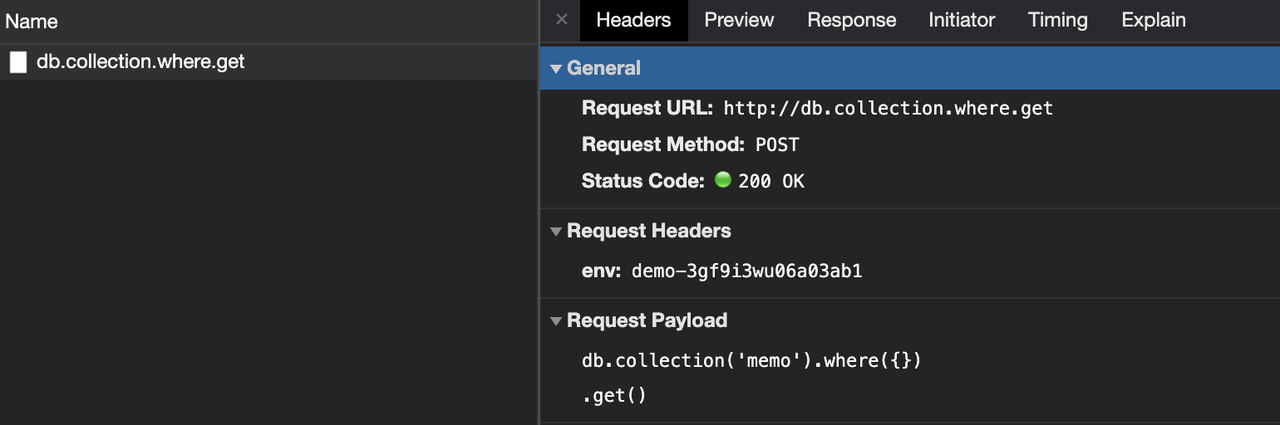Click the green status code indicator dot
This screenshot has width=1280, height=425.
(x=724, y=181)
